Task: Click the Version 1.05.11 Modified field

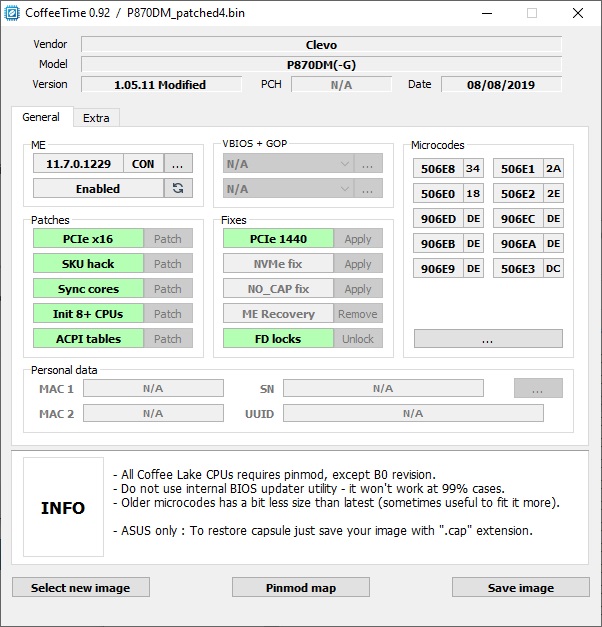Action: click(161, 84)
